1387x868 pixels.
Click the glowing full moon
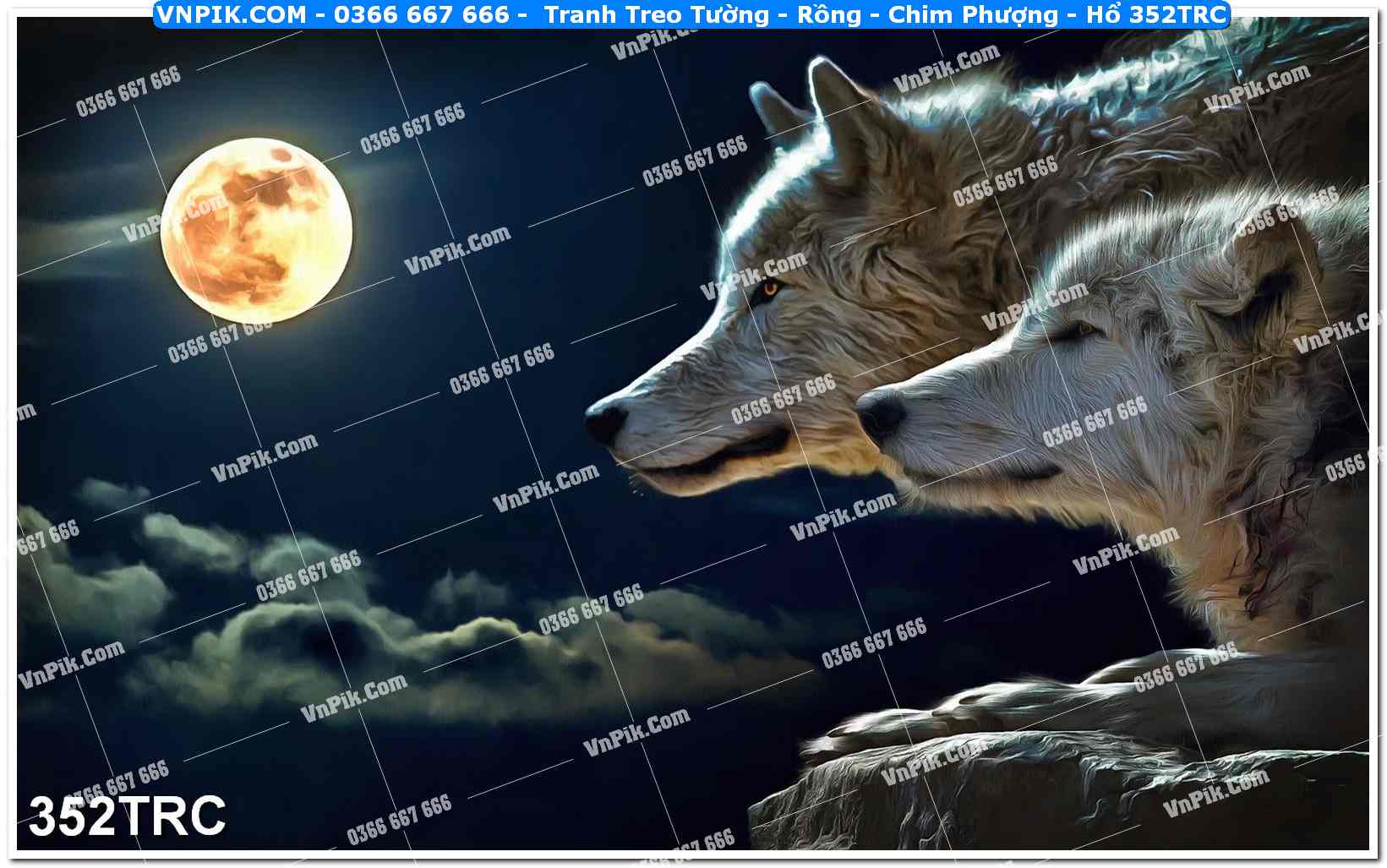tap(256, 230)
